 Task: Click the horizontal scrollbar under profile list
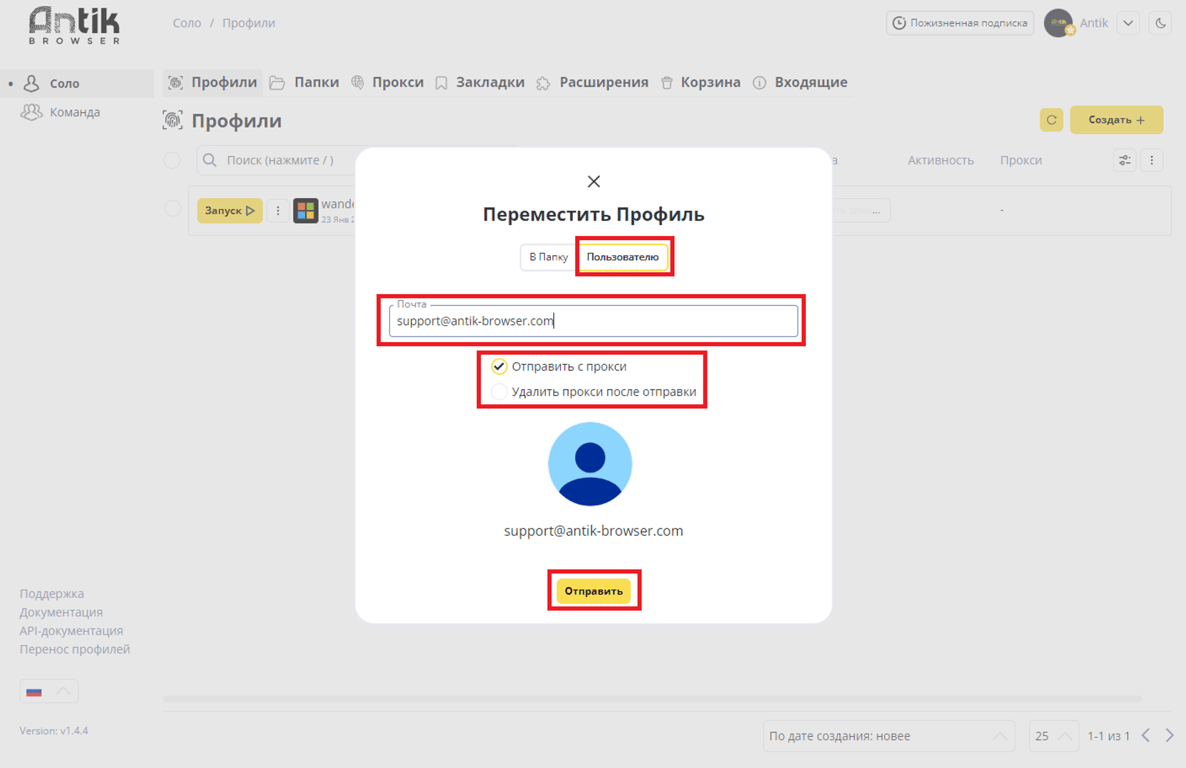pyautogui.click(x=652, y=699)
